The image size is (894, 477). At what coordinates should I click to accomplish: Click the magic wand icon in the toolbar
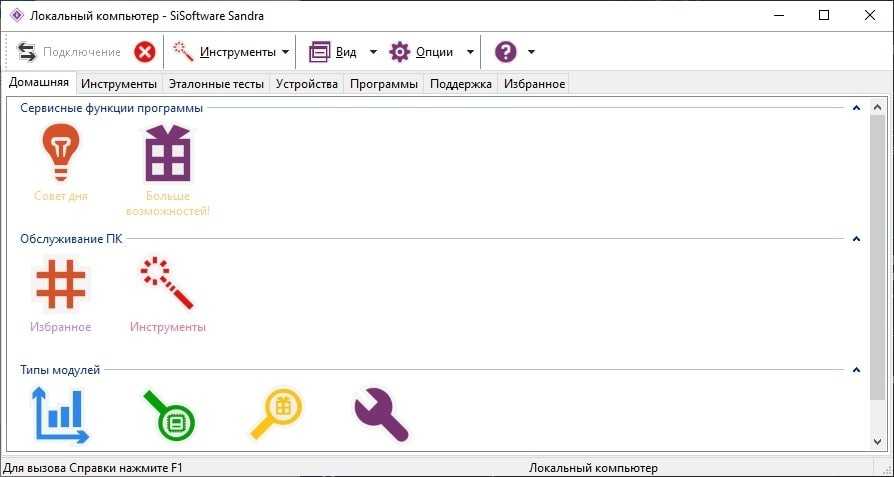183,52
